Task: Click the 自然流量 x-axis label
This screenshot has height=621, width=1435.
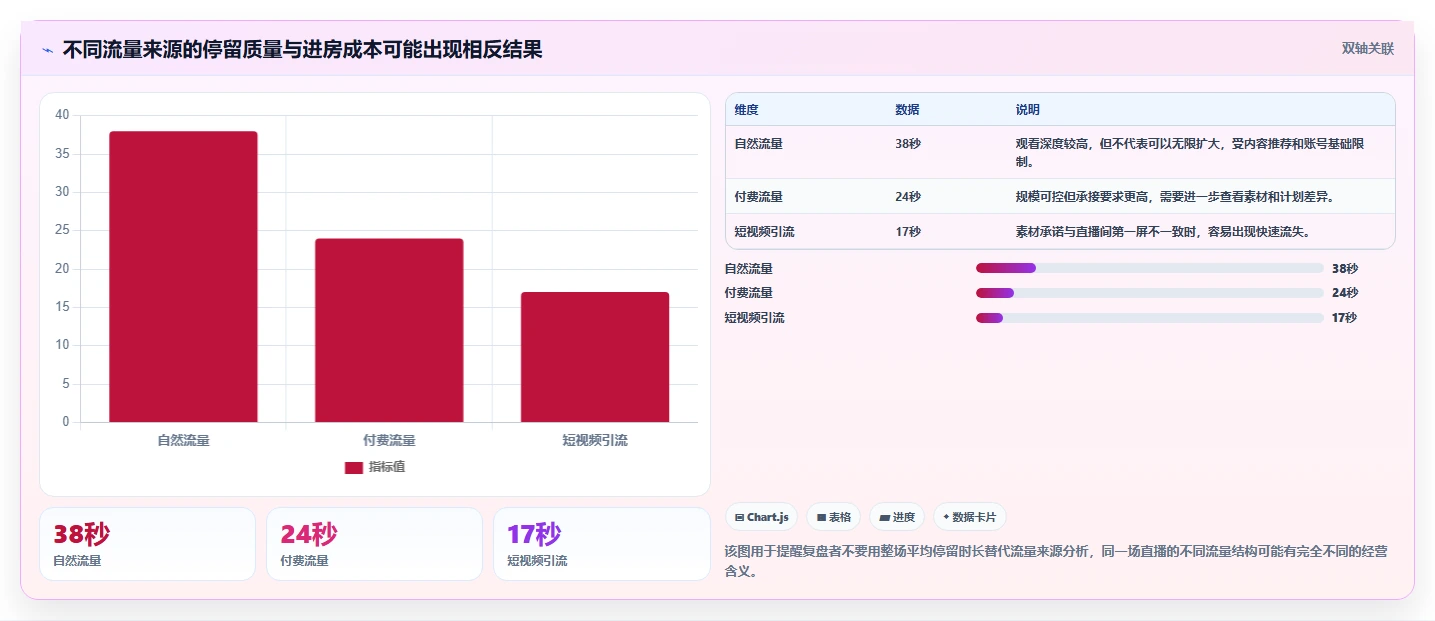Action: coord(183,440)
